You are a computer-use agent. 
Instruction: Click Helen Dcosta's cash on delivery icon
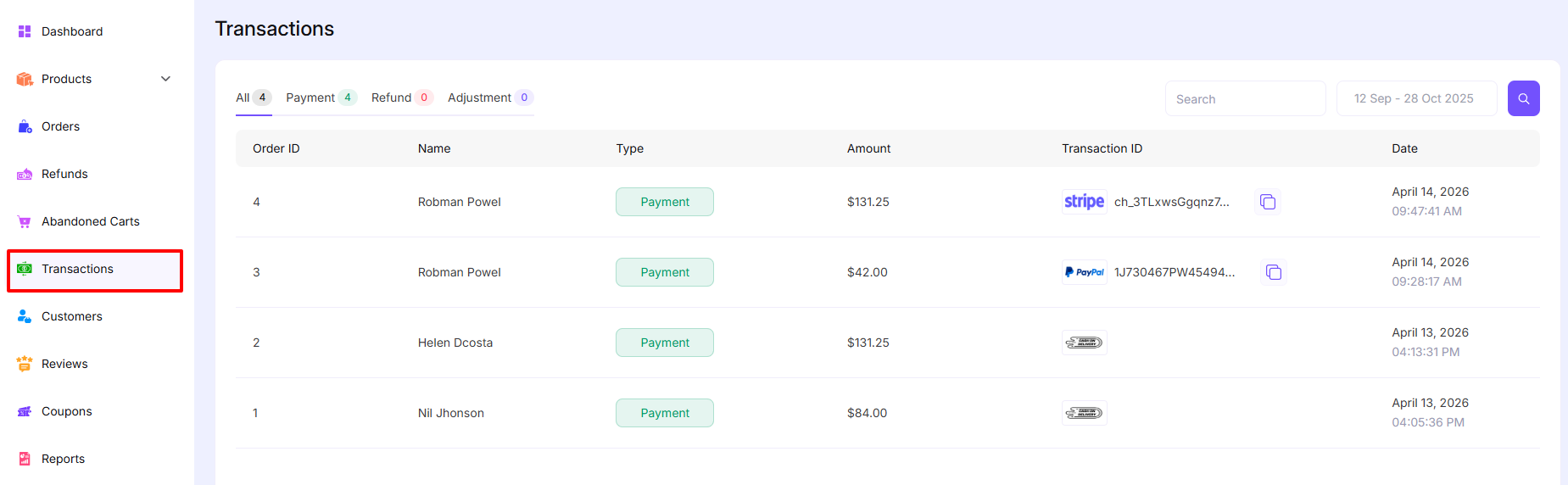[x=1084, y=343]
